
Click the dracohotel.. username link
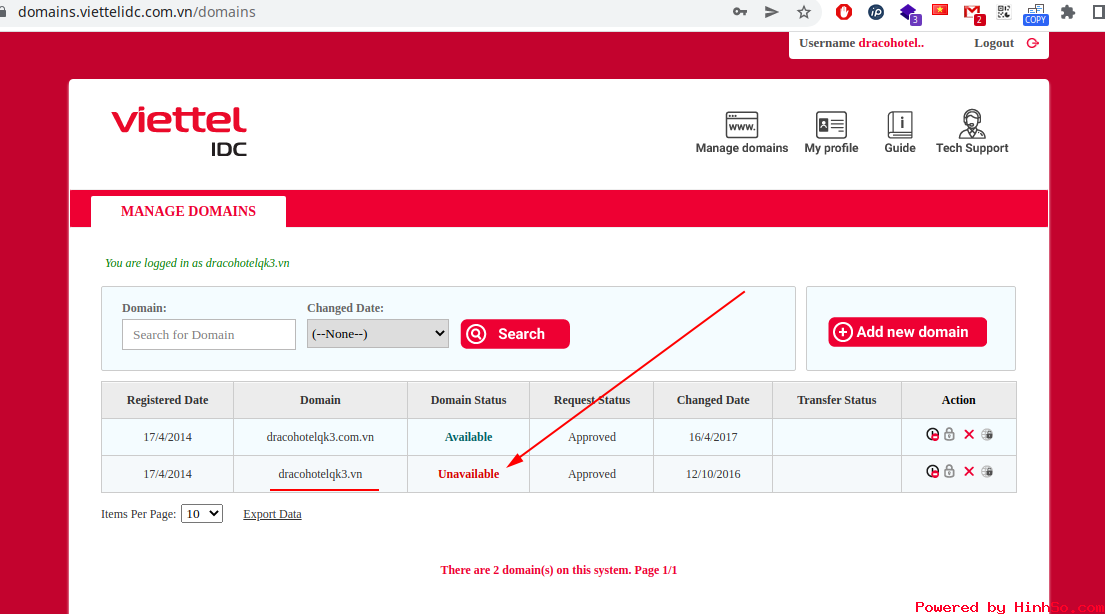891,43
